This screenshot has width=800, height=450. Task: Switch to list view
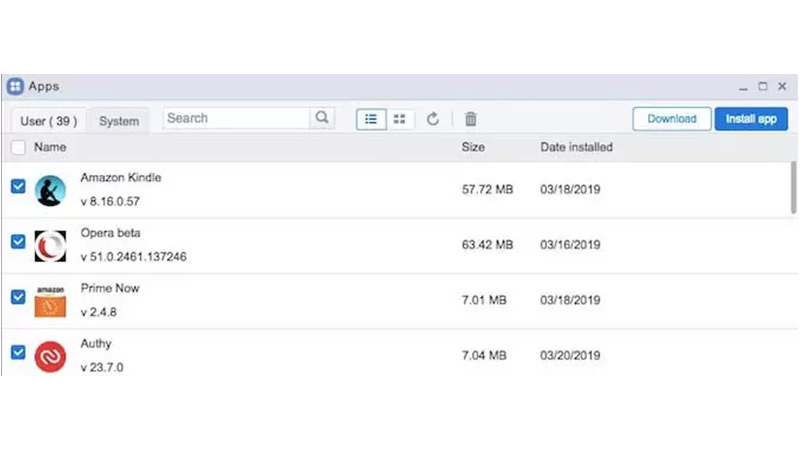pyautogui.click(x=371, y=119)
